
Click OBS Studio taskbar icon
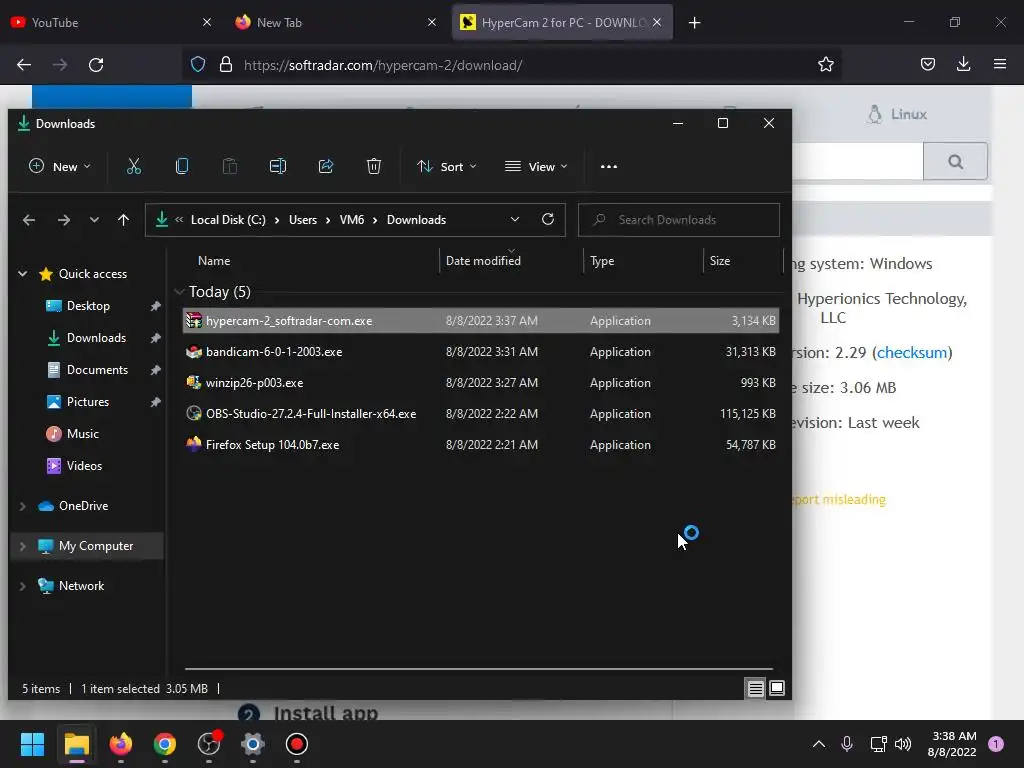point(209,744)
